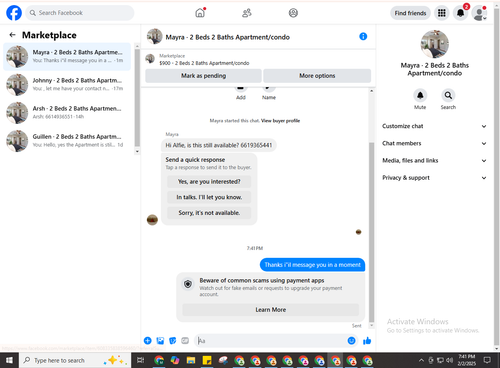Click the taskbar Type here to search box
The image size is (500, 368).
tap(75, 360)
